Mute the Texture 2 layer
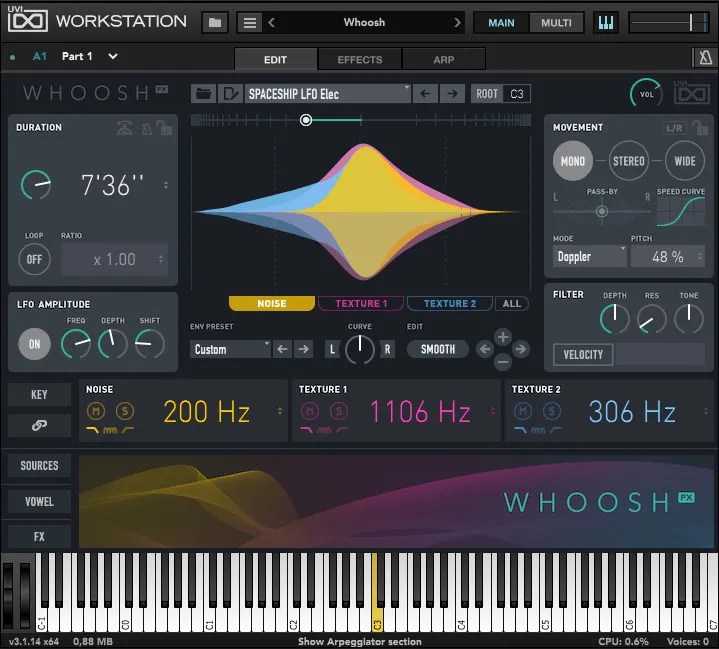The width and height of the screenshot is (719, 649). tap(523, 411)
